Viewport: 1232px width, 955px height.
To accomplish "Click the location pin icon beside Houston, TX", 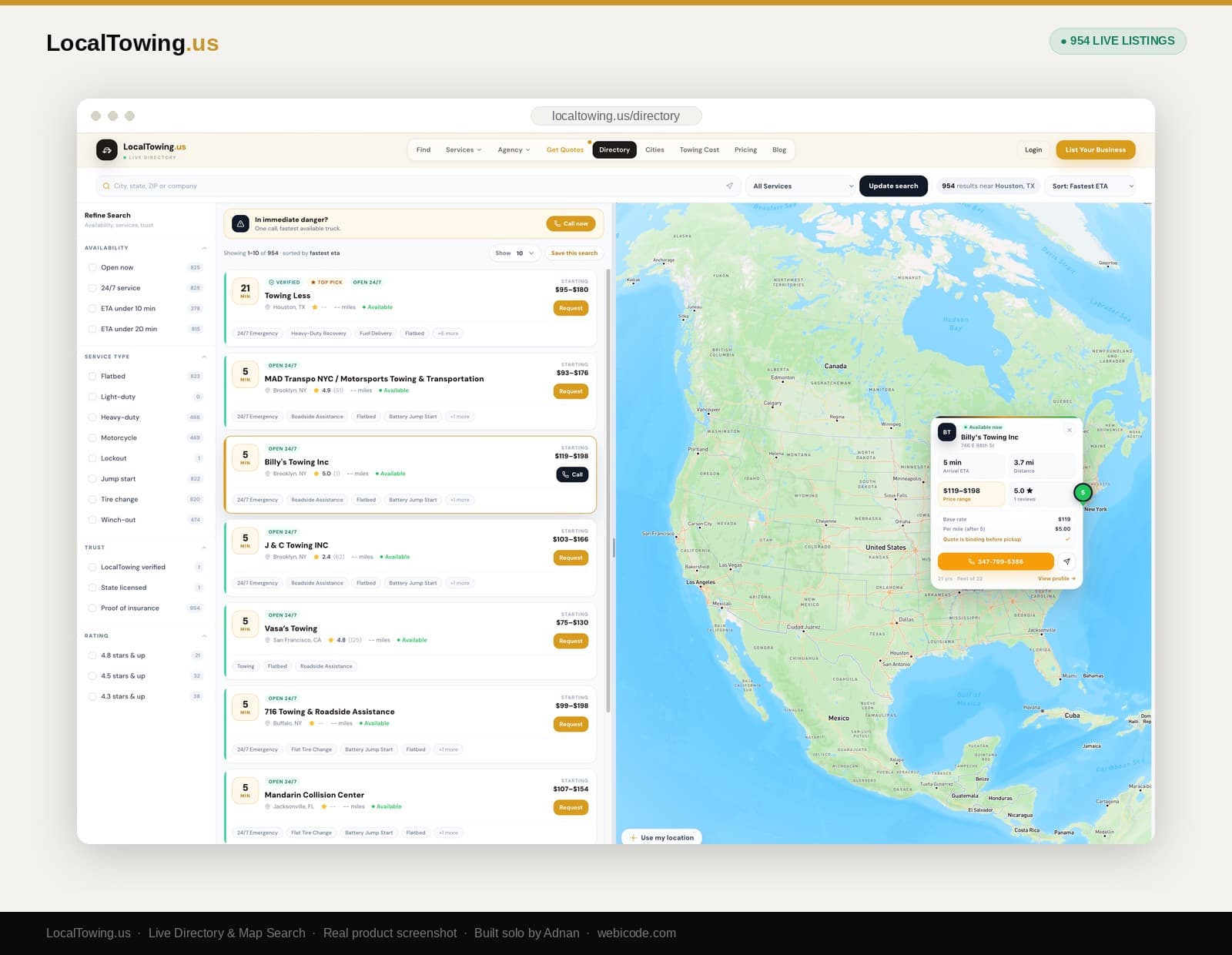I will (x=268, y=307).
